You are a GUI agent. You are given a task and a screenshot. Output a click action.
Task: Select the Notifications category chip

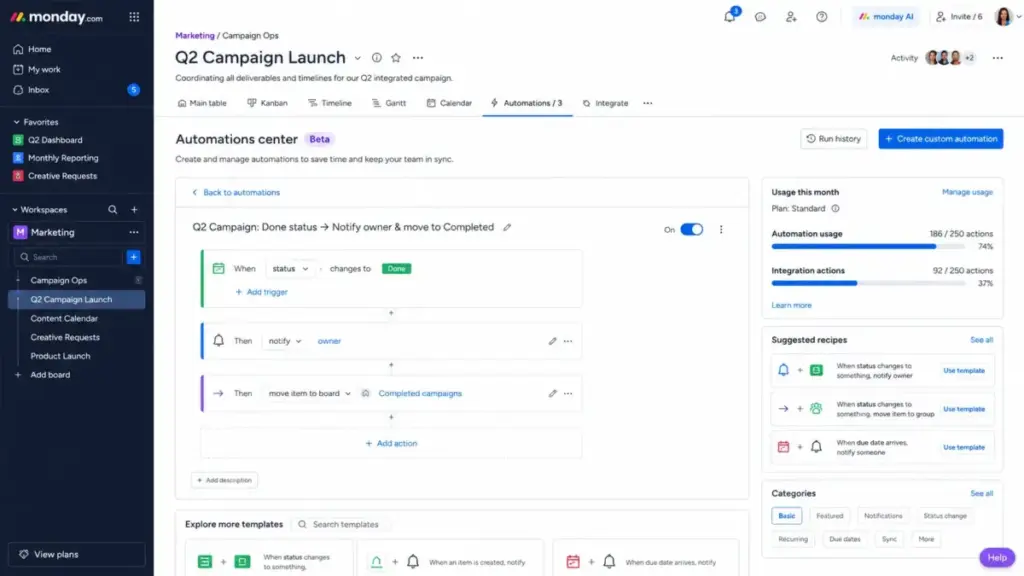(x=883, y=516)
